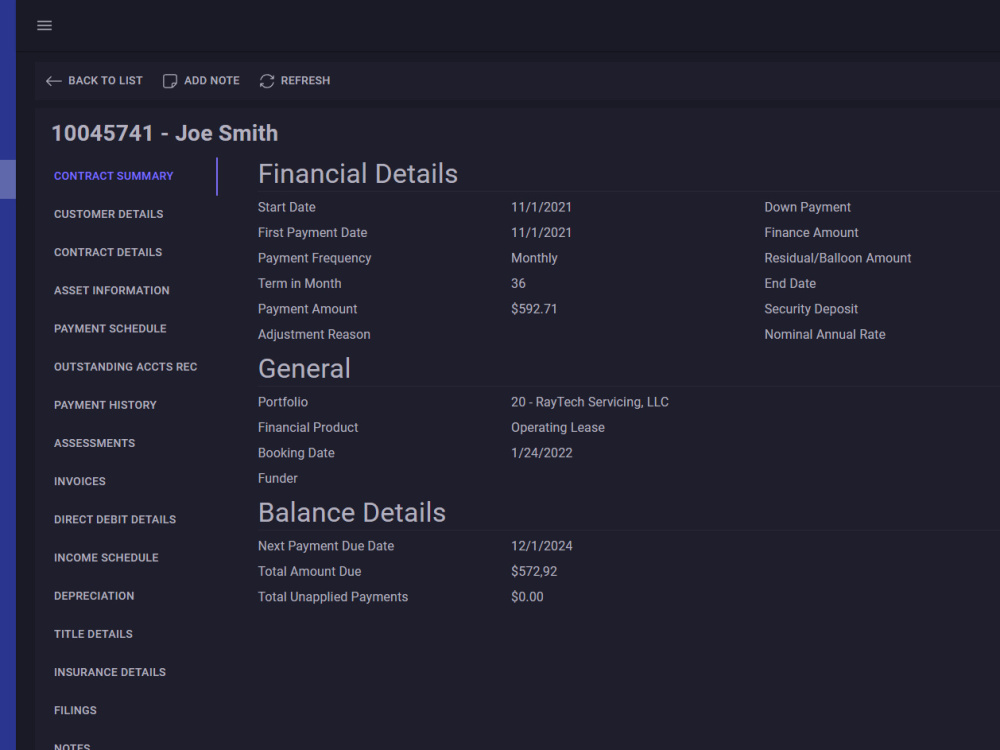The width and height of the screenshot is (1000, 750).
Task: Refresh the contract page
Action: [295, 81]
